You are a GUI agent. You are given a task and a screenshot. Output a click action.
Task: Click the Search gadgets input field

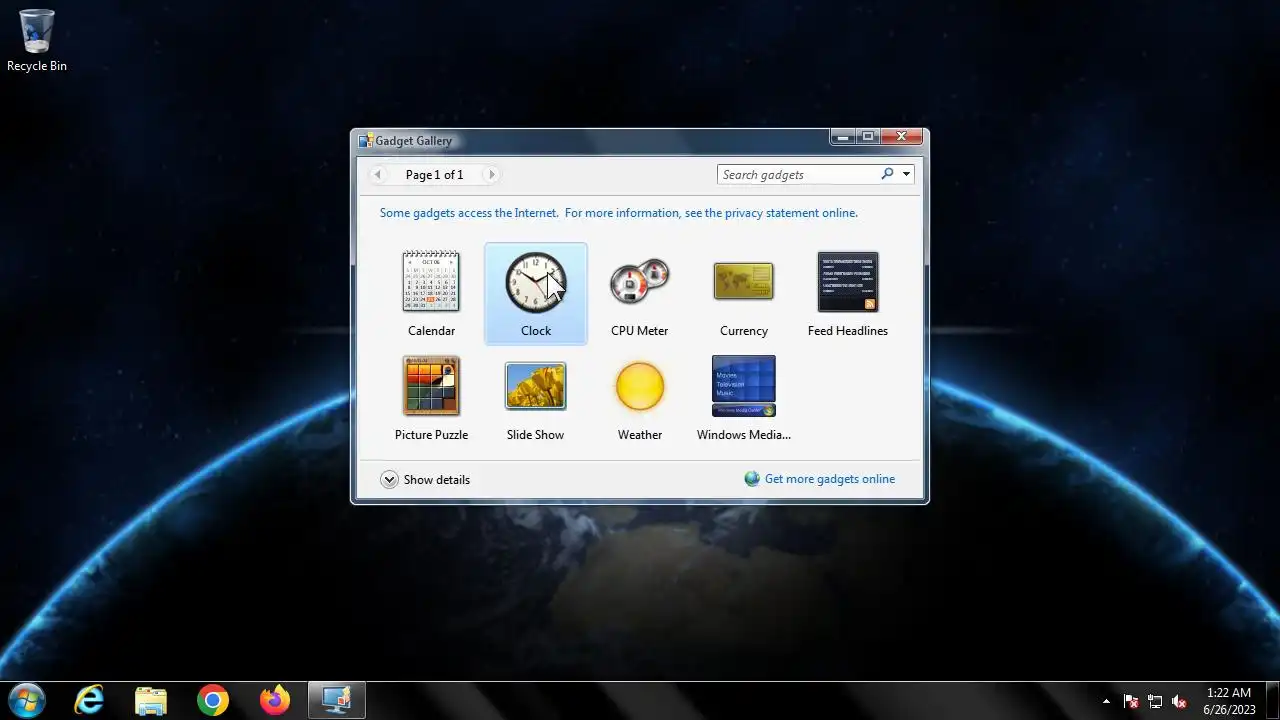798,174
